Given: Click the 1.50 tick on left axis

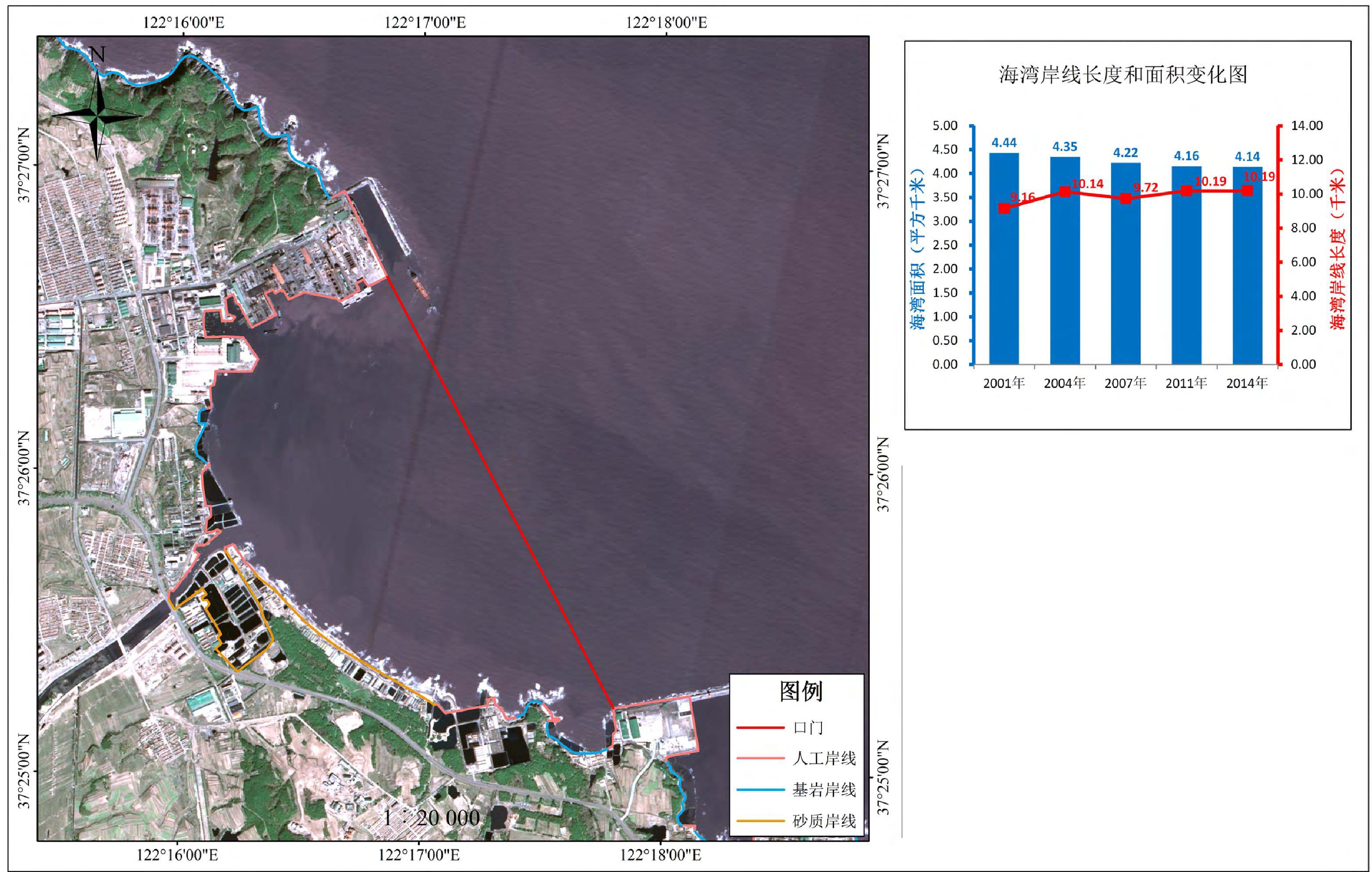Looking at the screenshot, I should 945,293.
